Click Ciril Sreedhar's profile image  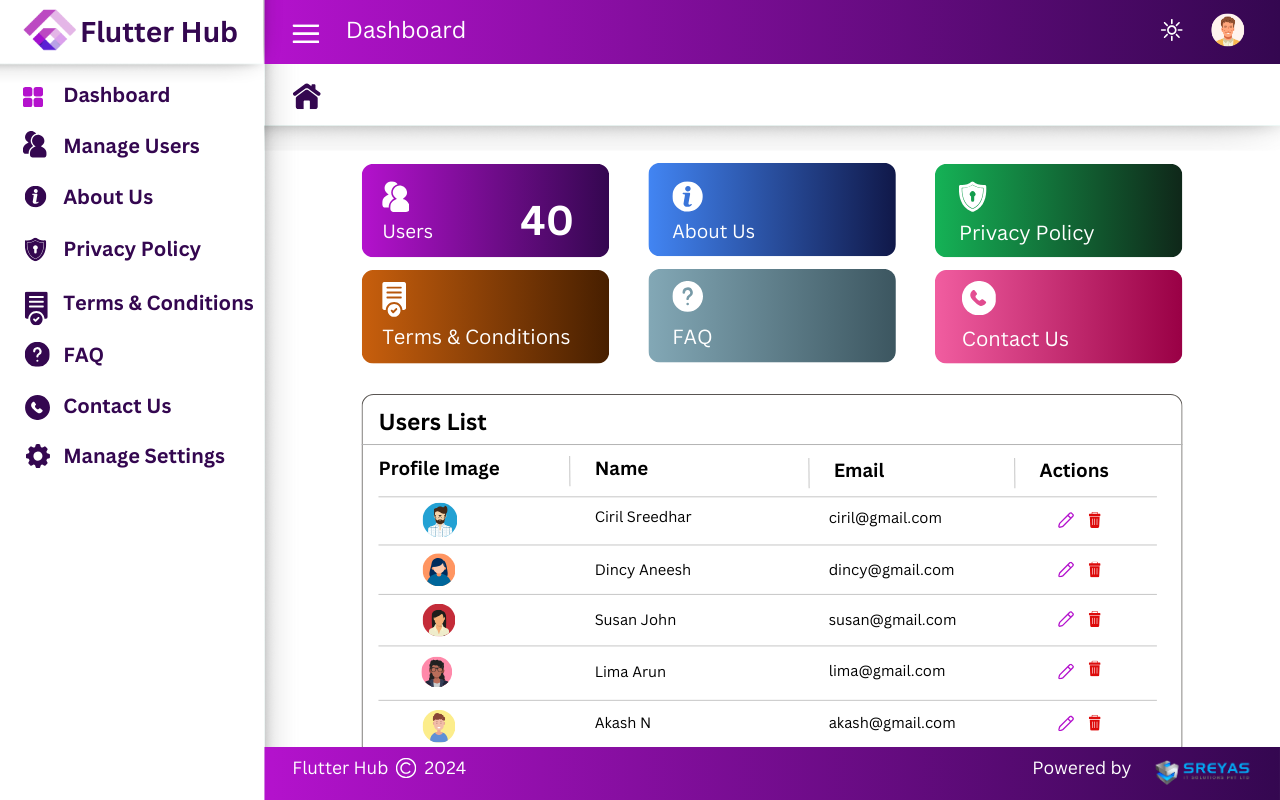pos(440,520)
